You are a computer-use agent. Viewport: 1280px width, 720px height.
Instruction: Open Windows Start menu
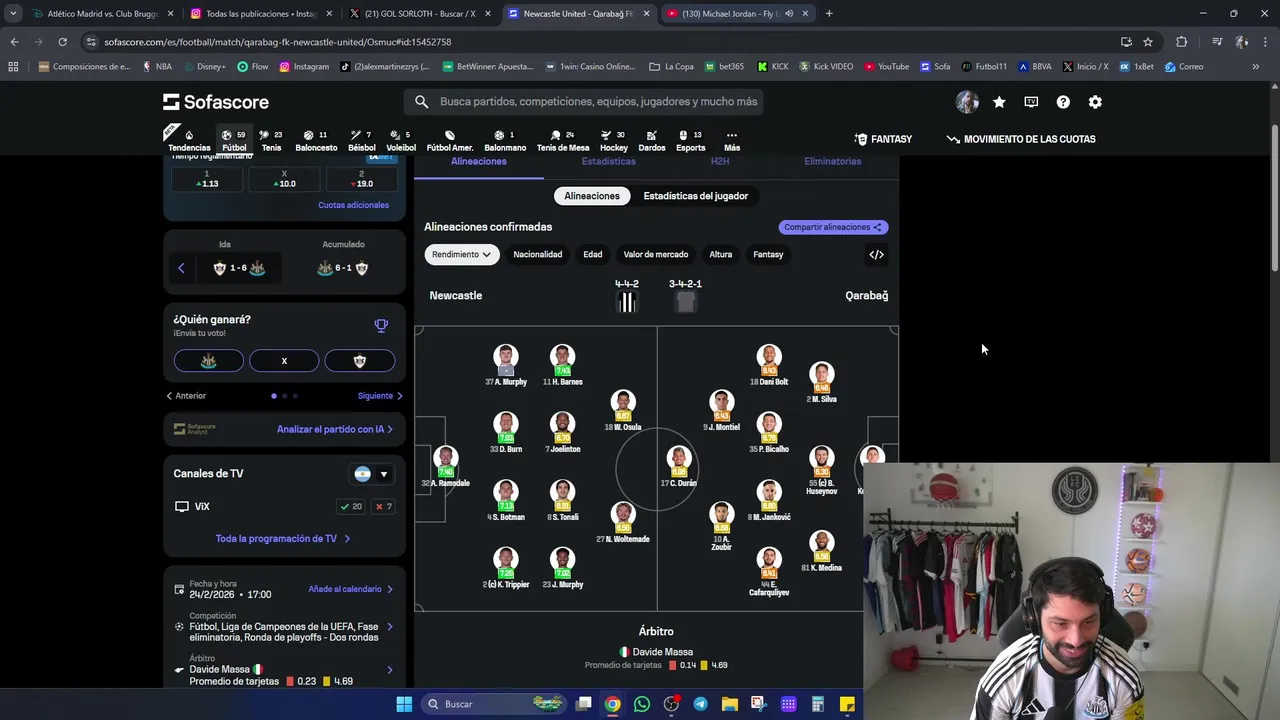tap(404, 704)
